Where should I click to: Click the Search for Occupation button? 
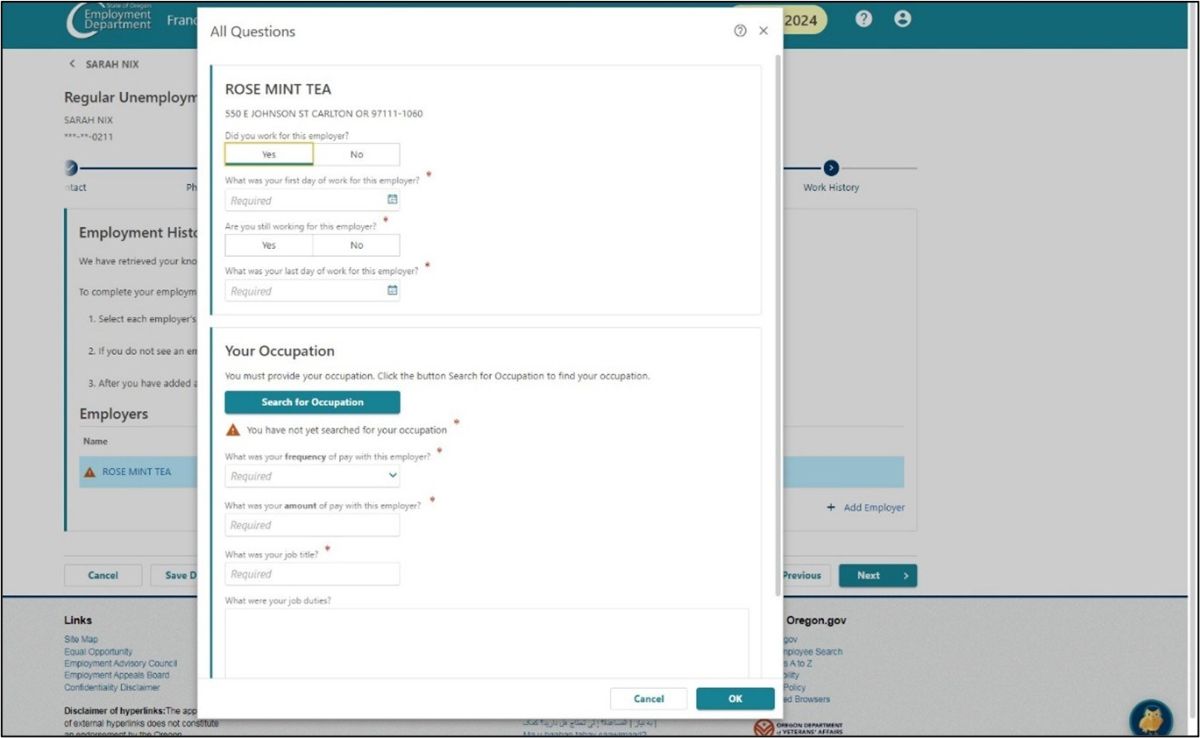[312, 402]
